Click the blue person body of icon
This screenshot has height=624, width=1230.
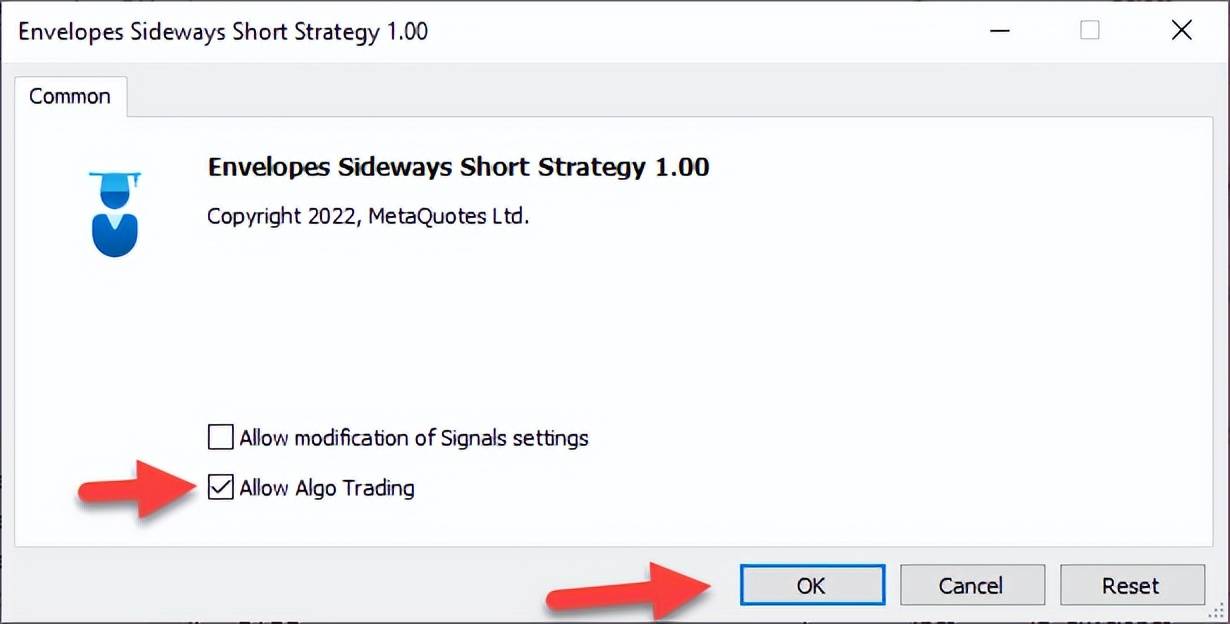(x=114, y=236)
